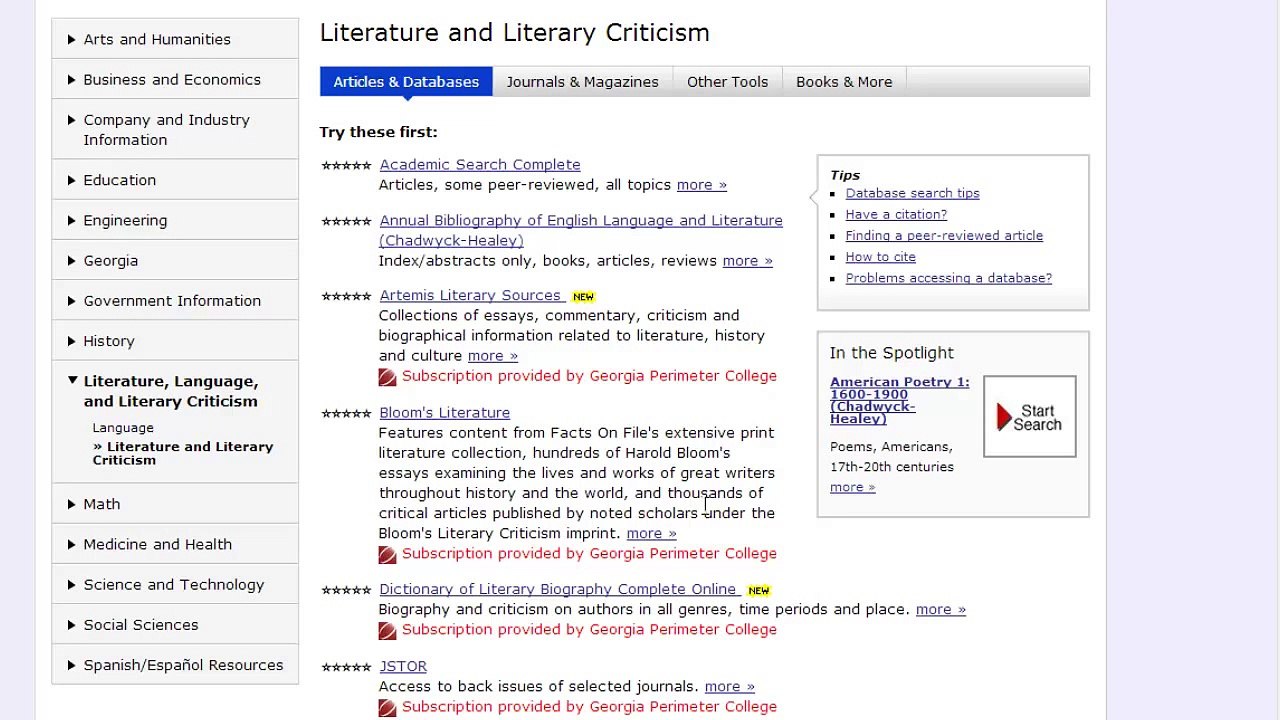Expand Company and Industry Information category
1280x720 pixels.
(175, 130)
